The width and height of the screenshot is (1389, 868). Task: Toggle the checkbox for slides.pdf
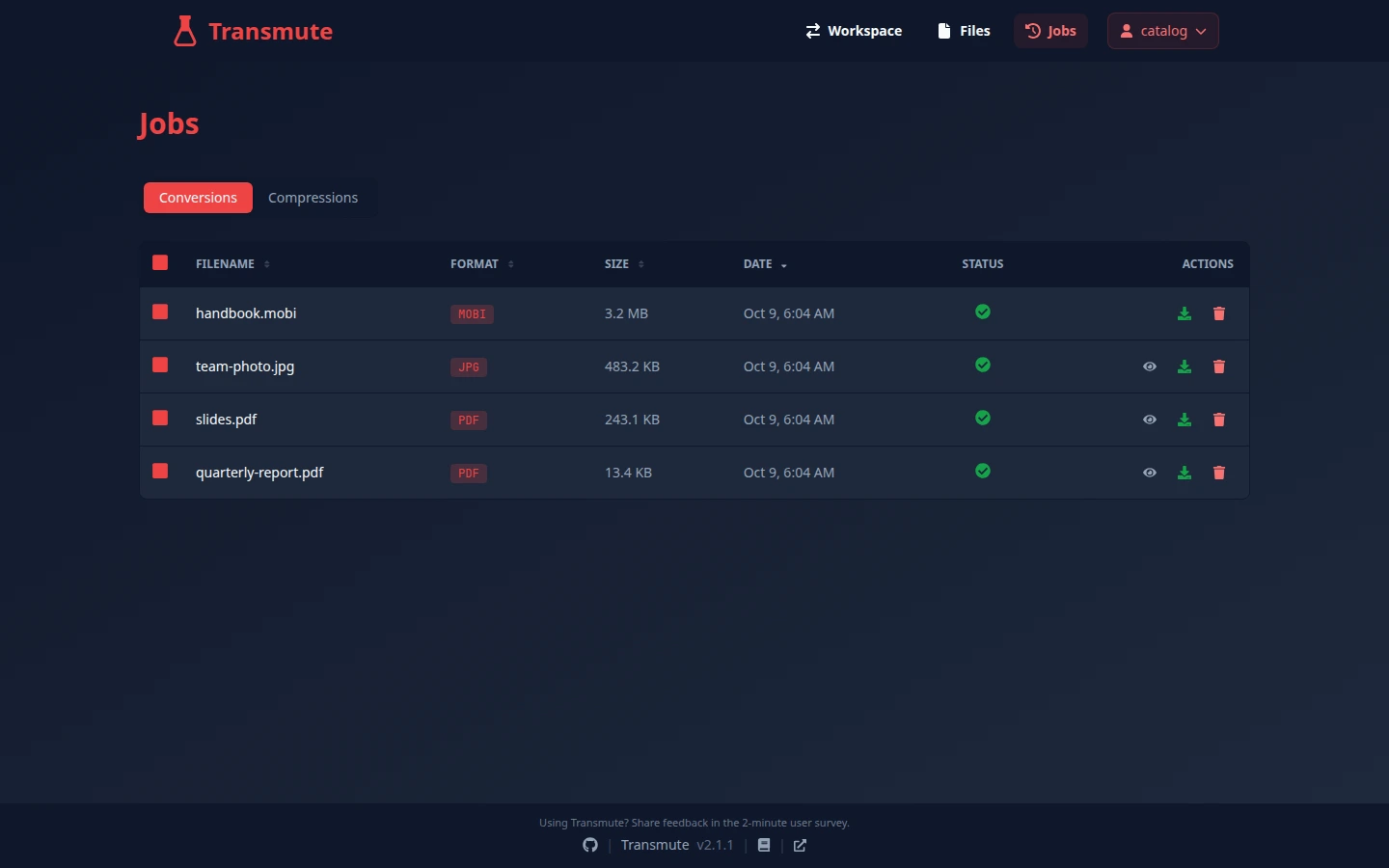click(160, 418)
